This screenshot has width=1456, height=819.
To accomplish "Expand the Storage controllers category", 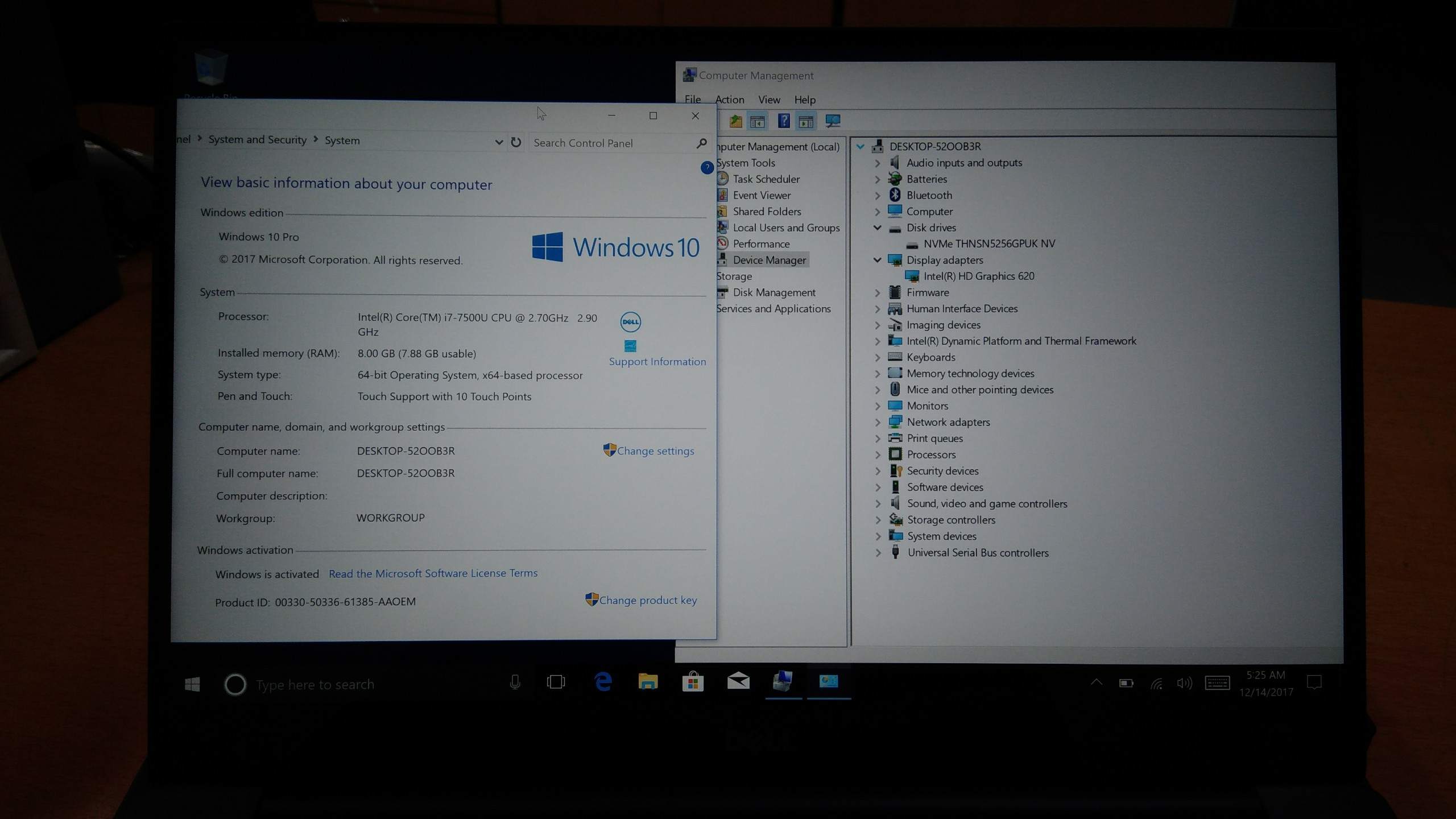I will [x=878, y=520].
